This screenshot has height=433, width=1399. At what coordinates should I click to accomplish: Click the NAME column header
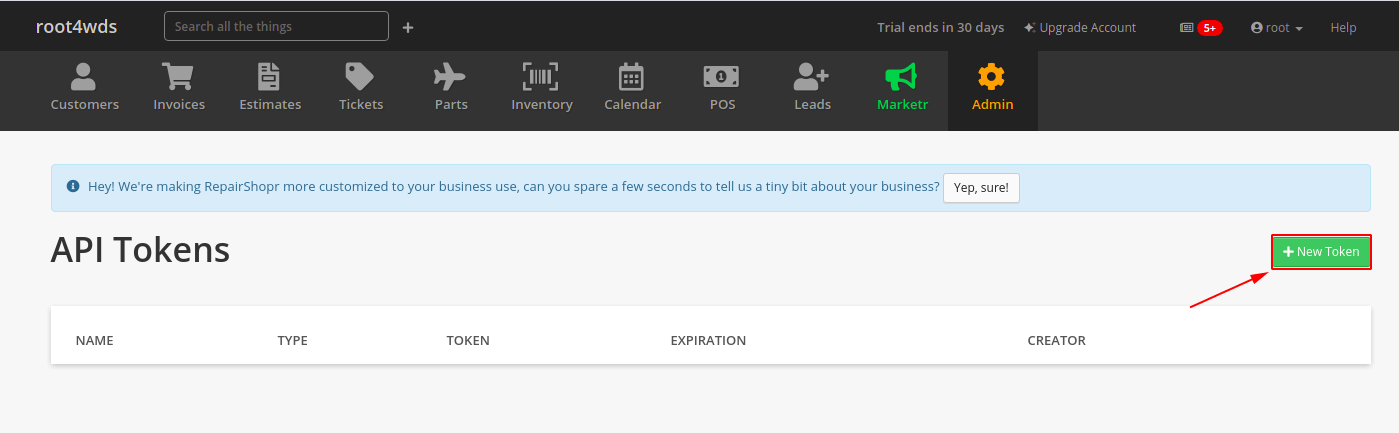pyautogui.click(x=95, y=341)
